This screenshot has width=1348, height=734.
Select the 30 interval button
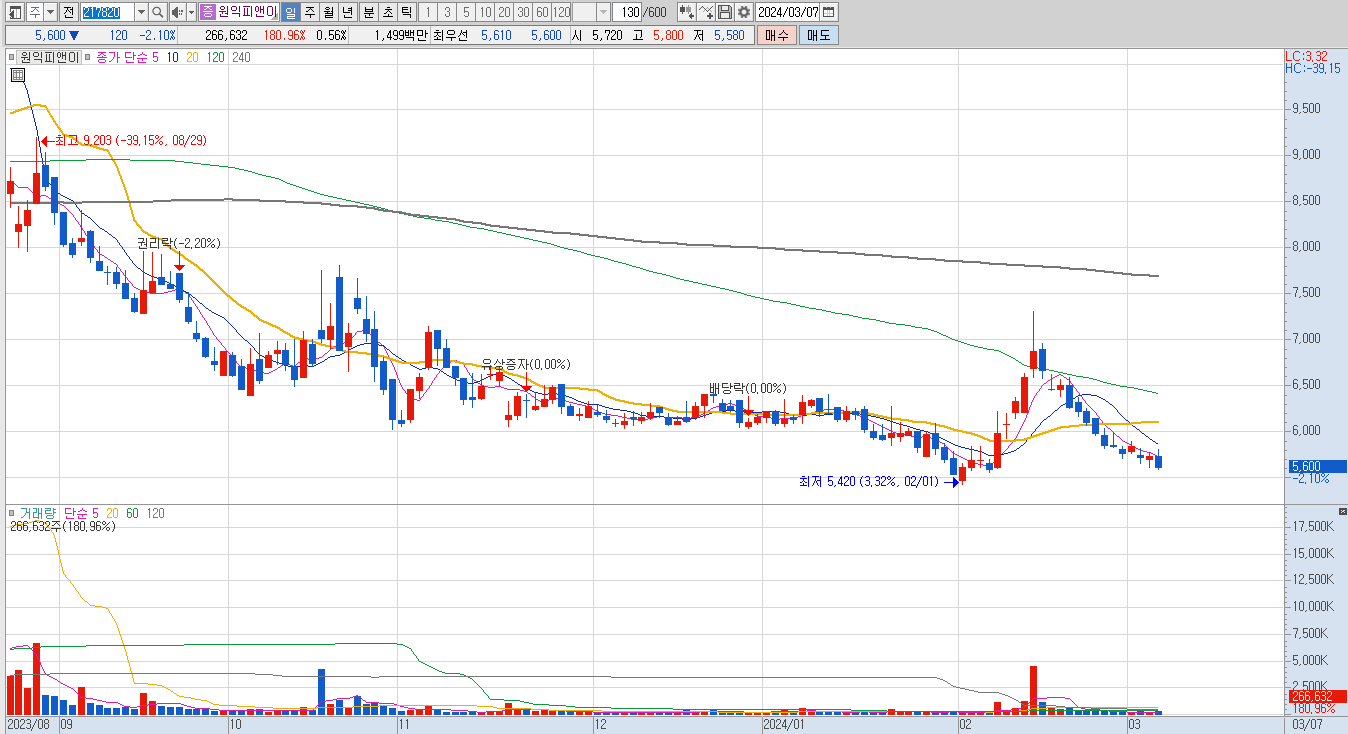tap(523, 12)
